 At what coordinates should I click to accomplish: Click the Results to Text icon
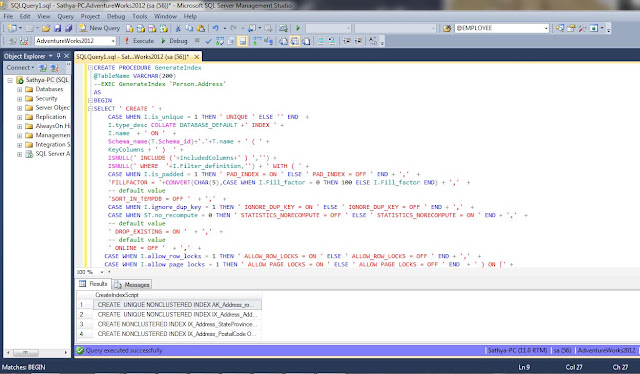click(x=283, y=41)
